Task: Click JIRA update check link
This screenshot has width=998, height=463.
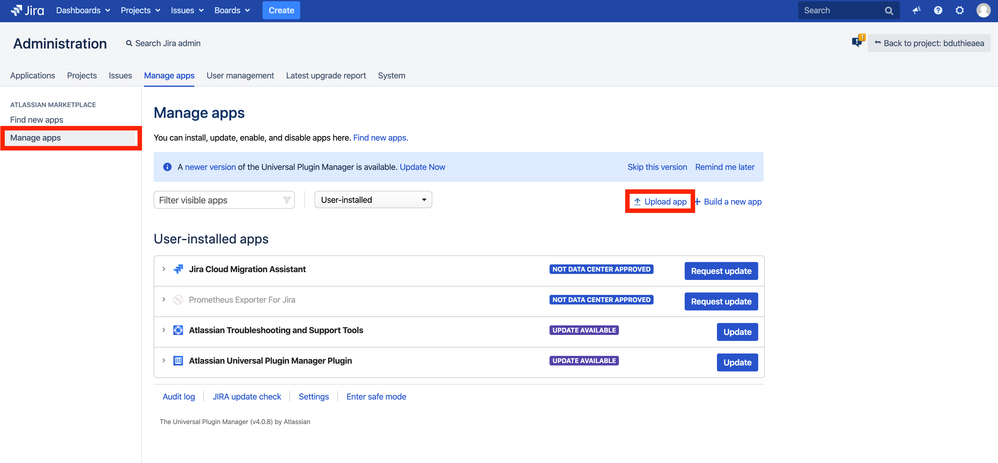Action: coord(247,397)
